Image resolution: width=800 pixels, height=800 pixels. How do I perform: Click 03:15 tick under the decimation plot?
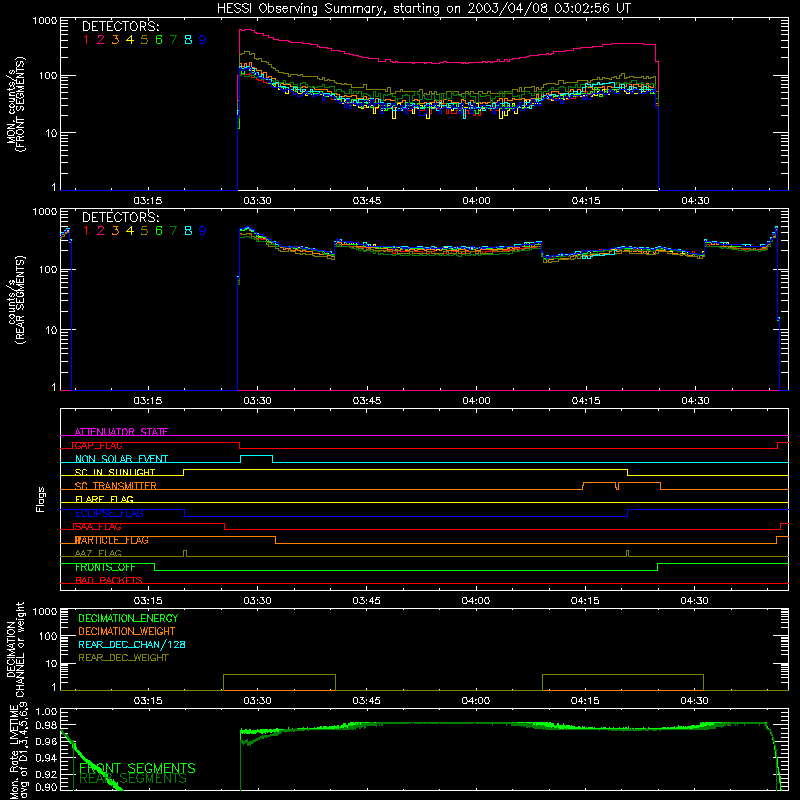[x=148, y=701]
